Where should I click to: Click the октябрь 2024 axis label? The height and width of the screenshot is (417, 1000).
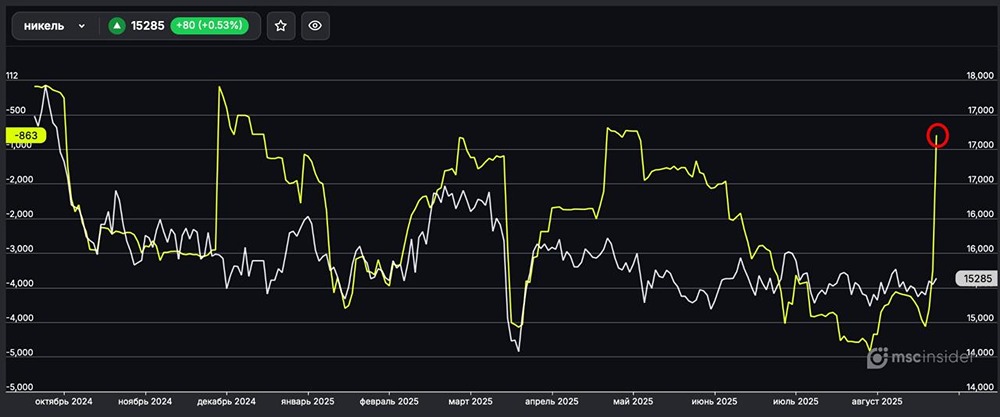[x=62, y=401]
